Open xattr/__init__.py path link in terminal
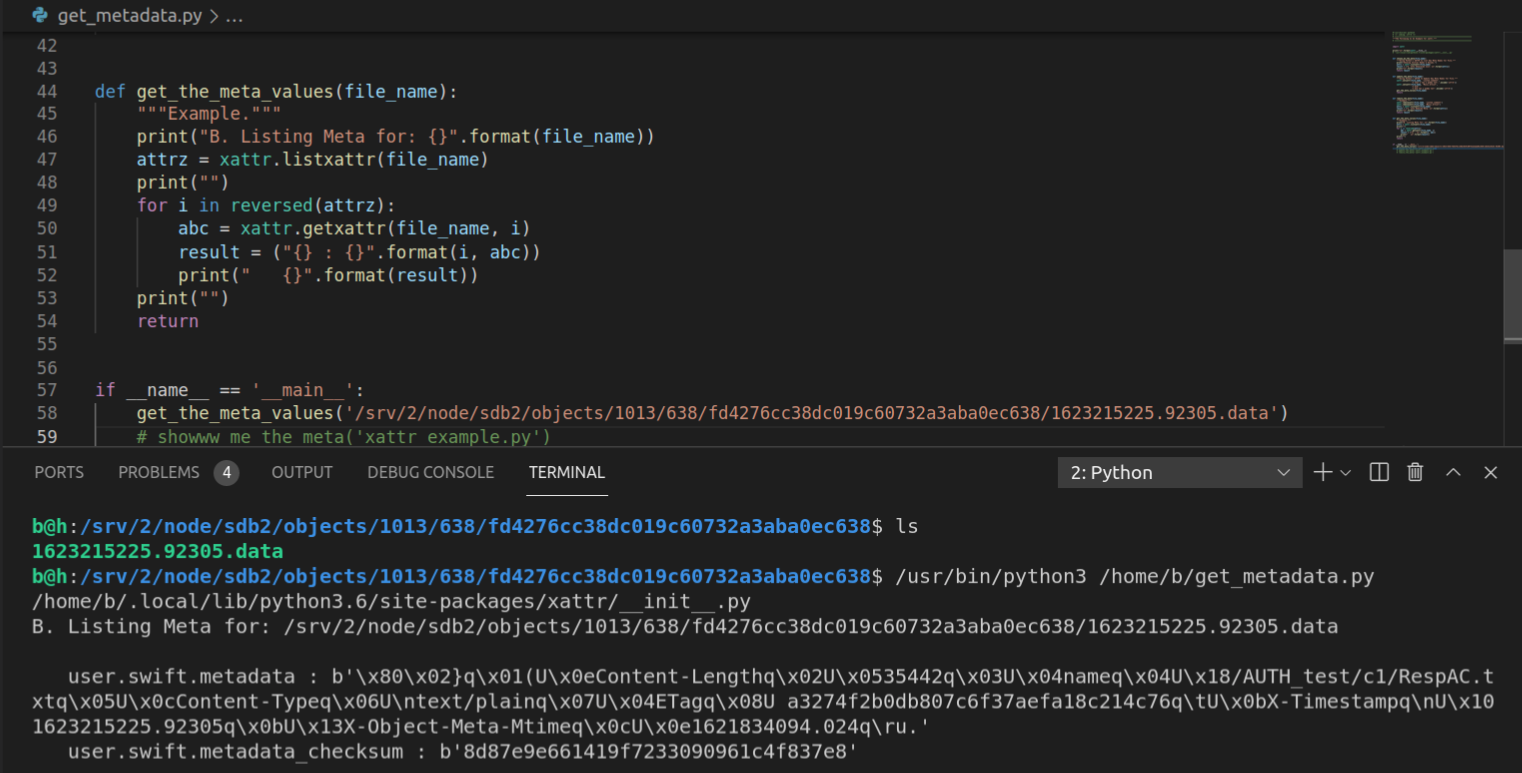 point(391,602)
